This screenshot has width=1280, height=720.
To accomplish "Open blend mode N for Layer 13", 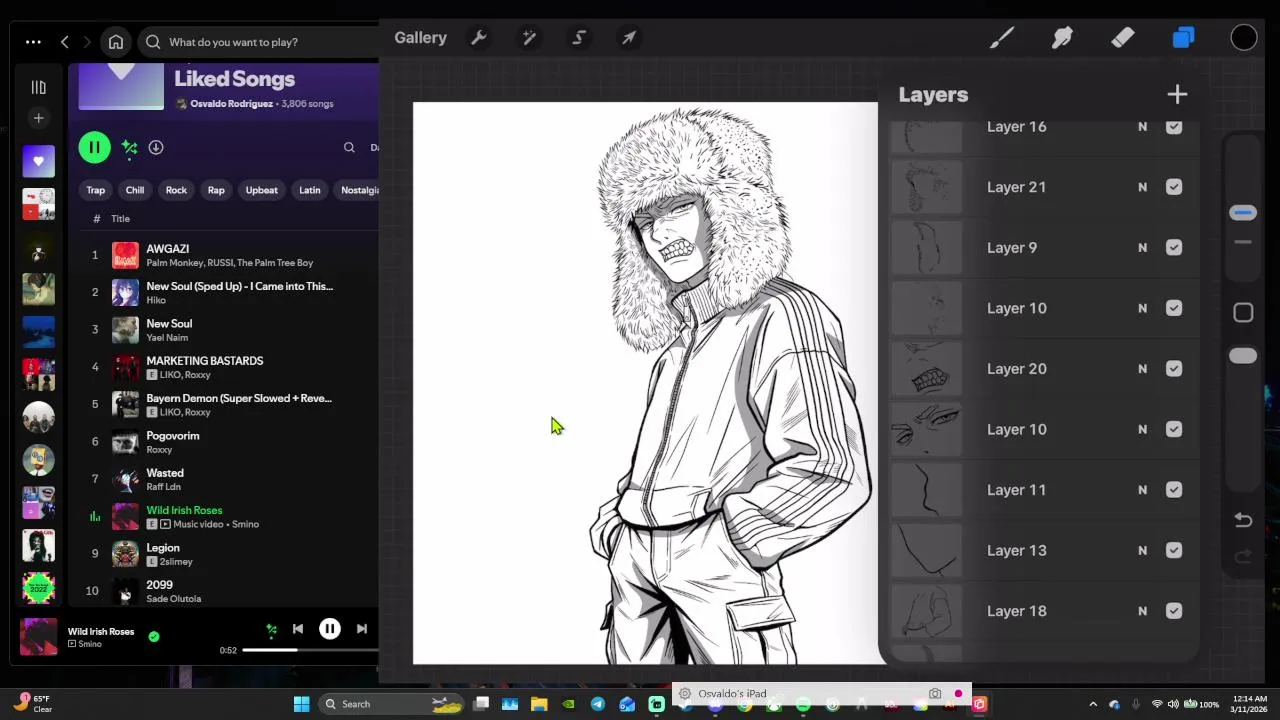I will pyautogui.click(x=1142, y=550).
